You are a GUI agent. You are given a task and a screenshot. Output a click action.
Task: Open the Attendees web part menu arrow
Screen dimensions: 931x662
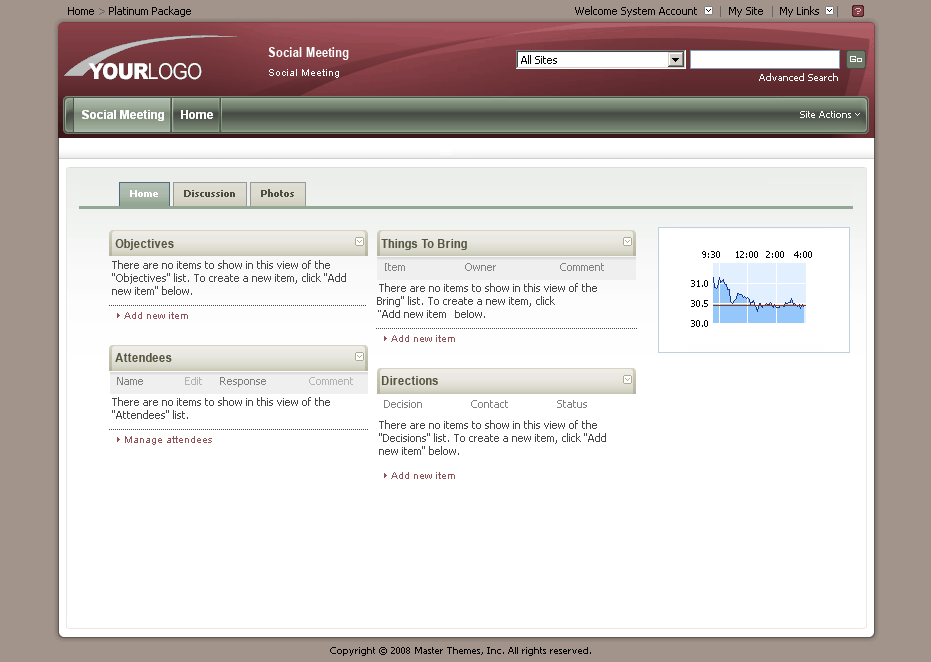tap(360, 356)
